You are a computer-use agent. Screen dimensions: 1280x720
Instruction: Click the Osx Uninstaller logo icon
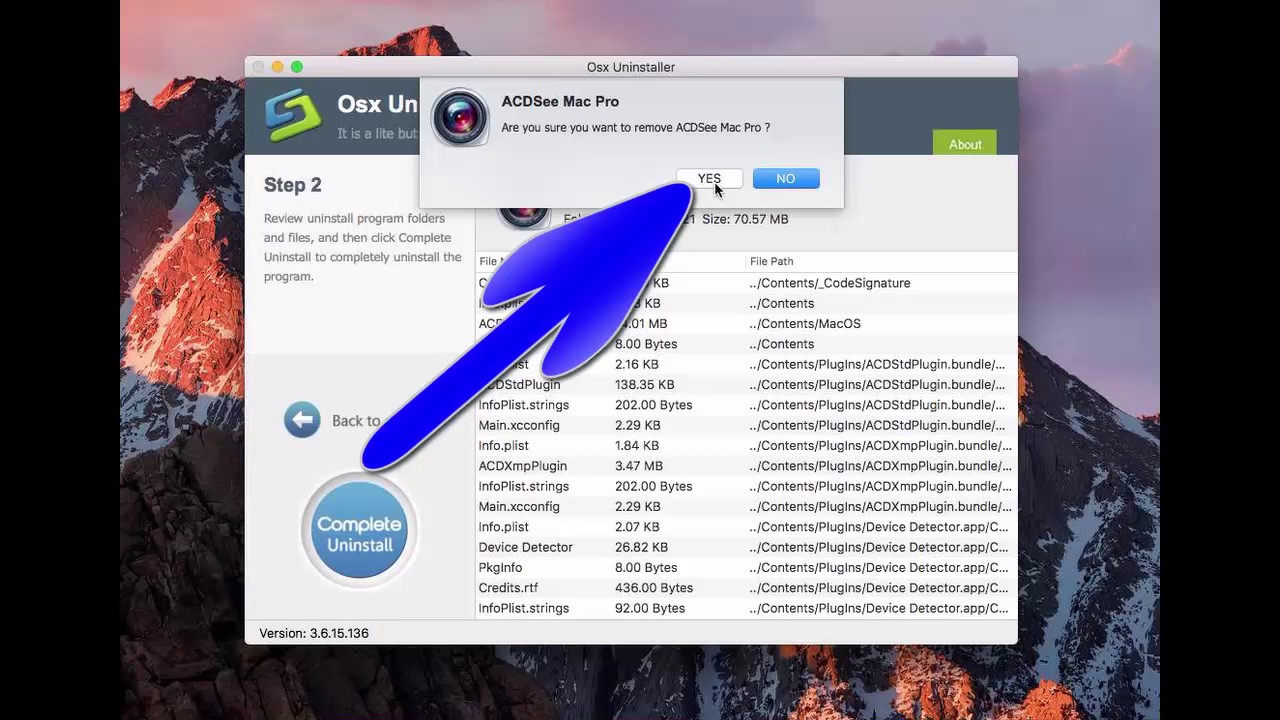pyautogui.click(x=293, y=116)
